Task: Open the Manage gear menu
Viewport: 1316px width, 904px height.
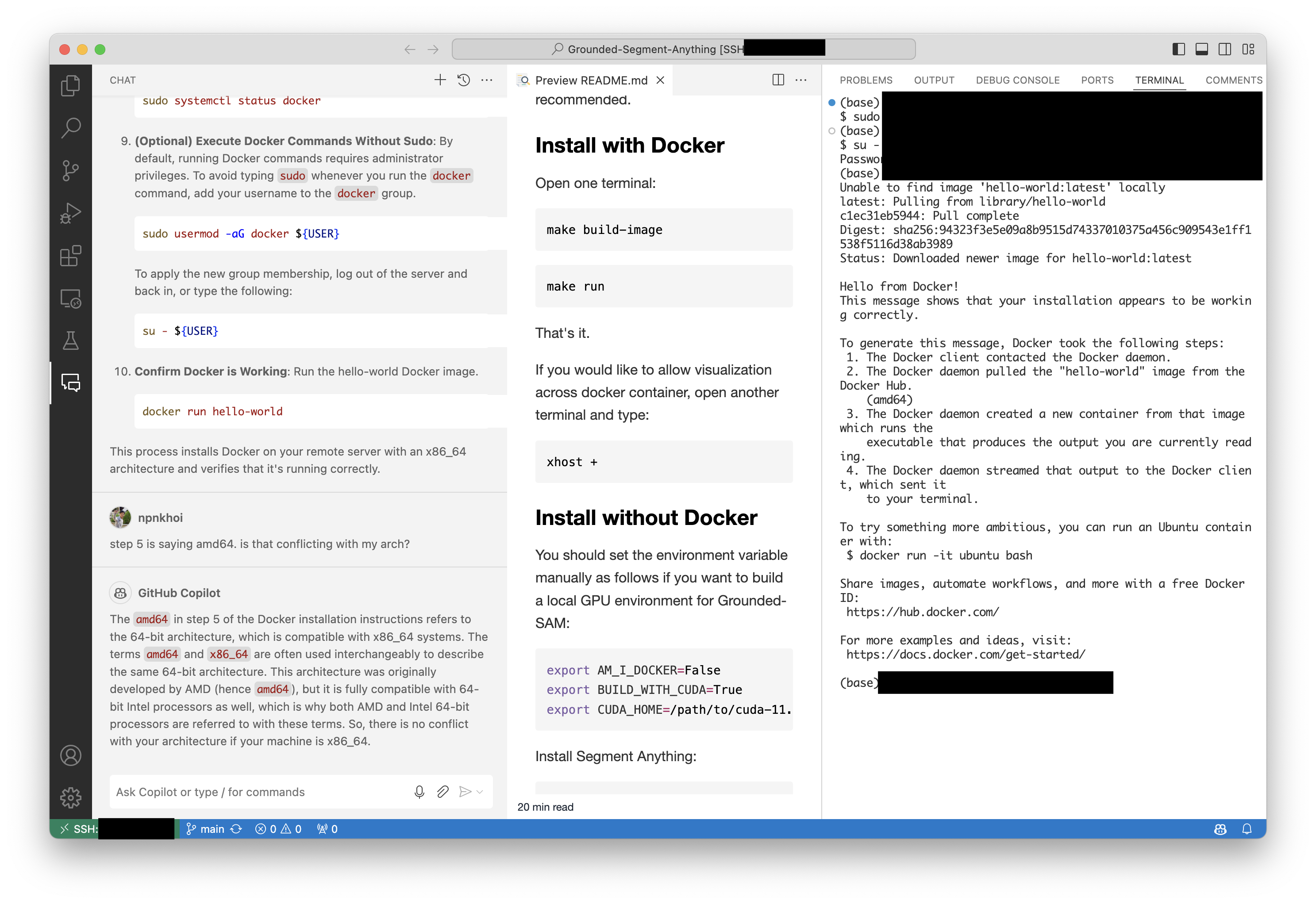Action: click(70, 797)
